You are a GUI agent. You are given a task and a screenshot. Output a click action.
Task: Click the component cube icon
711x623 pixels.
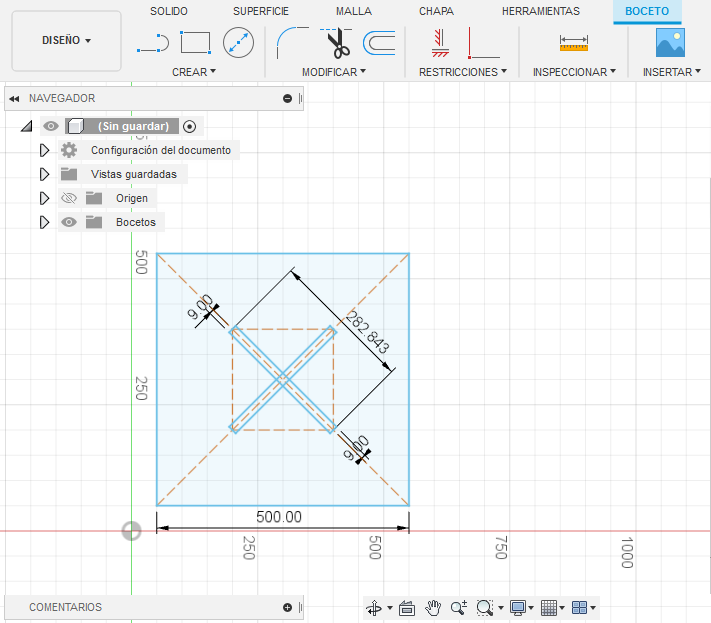(75, 126)
